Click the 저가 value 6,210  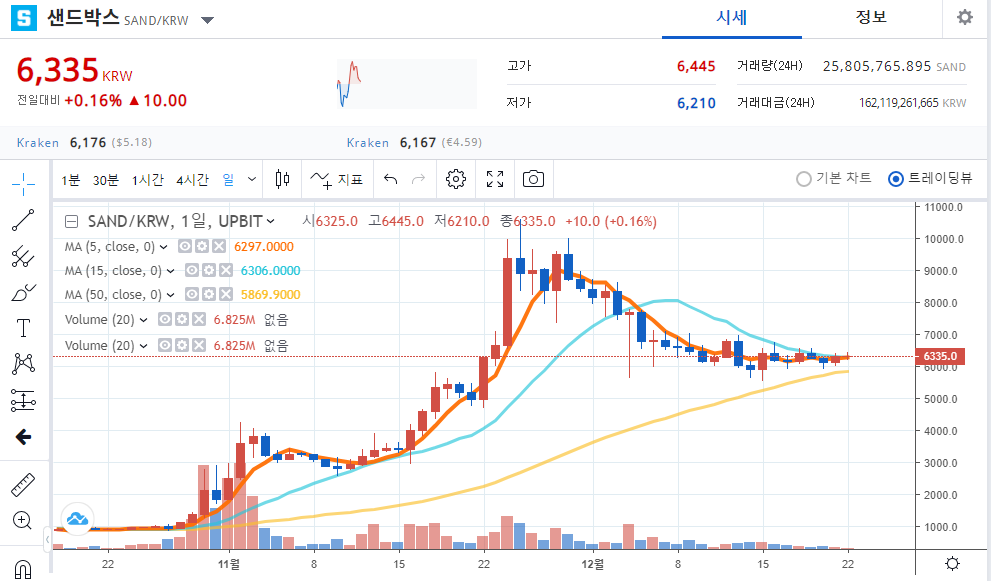[x=696, y=103]
